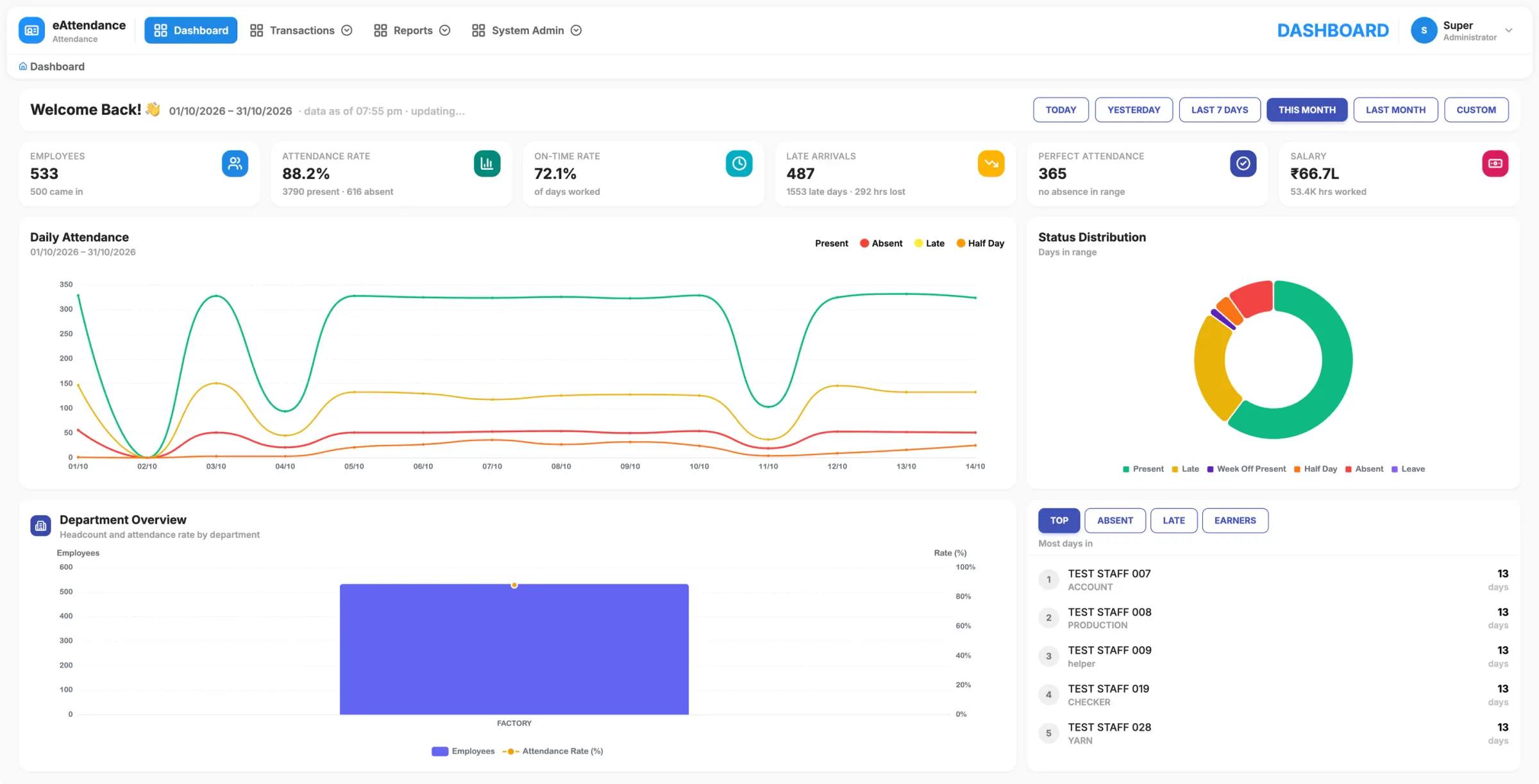Click the Perfect Attendance checkmark icon

pos(1243,163)
